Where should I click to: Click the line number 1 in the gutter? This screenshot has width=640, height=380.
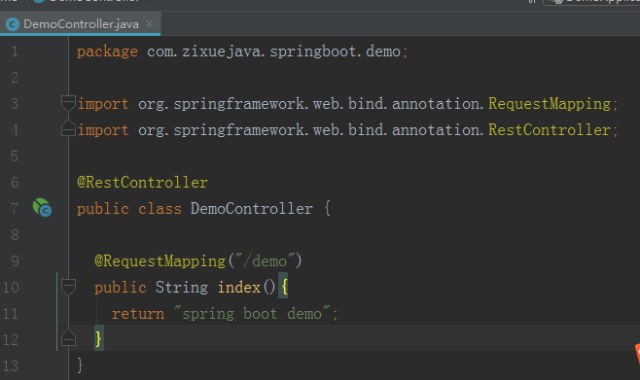15,51
